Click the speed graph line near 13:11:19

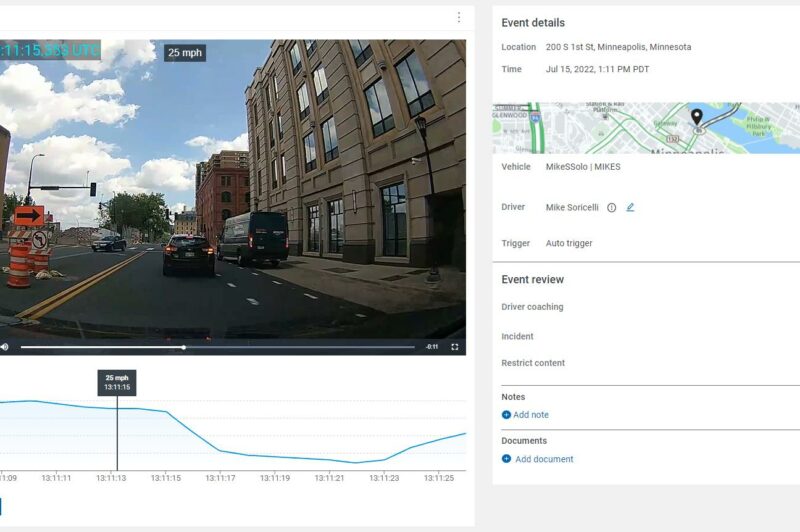click(x=275, y=457)
